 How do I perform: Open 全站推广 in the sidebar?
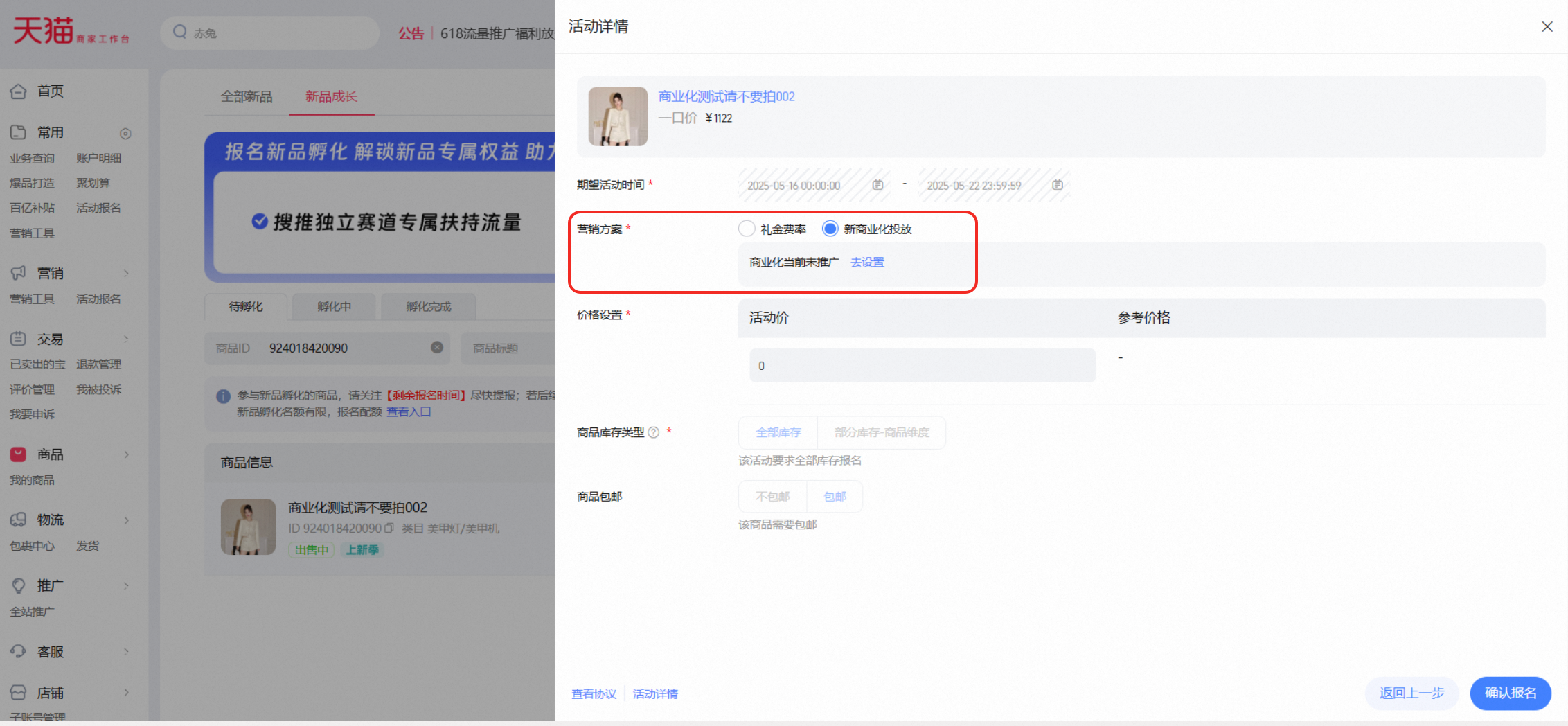coord(32,612)
